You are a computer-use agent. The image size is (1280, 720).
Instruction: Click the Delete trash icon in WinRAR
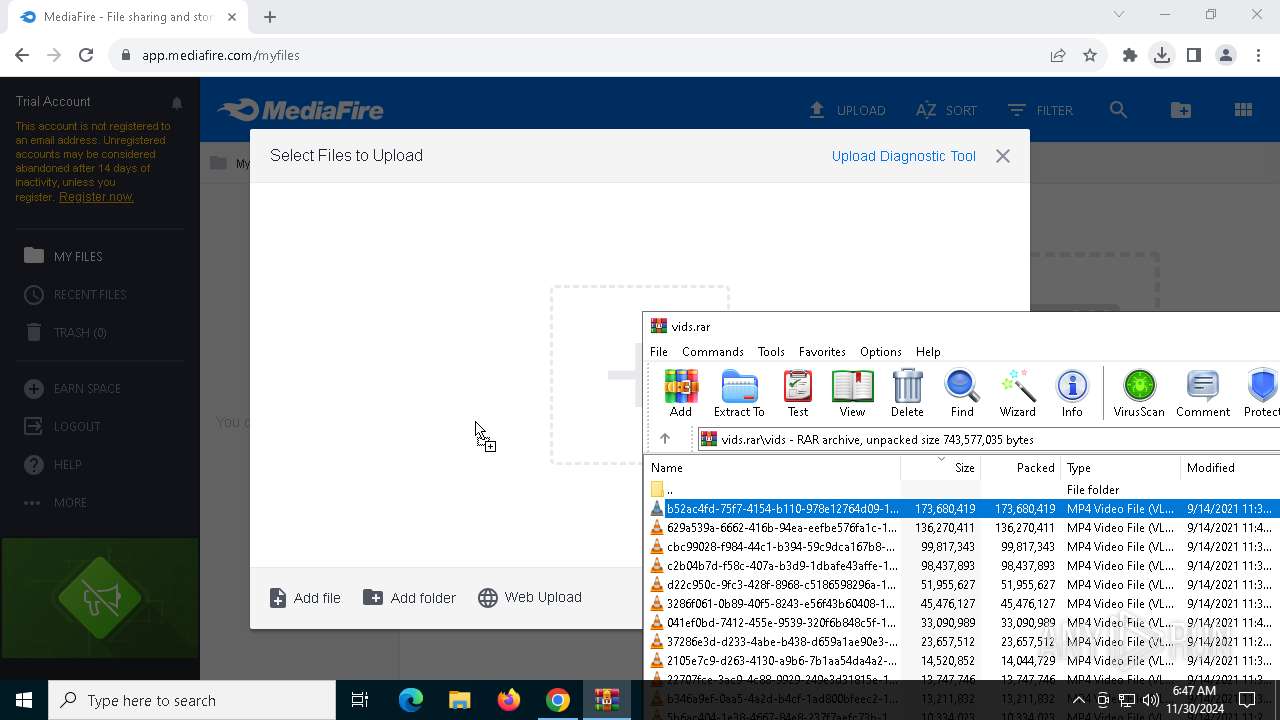tap(907, 393)
